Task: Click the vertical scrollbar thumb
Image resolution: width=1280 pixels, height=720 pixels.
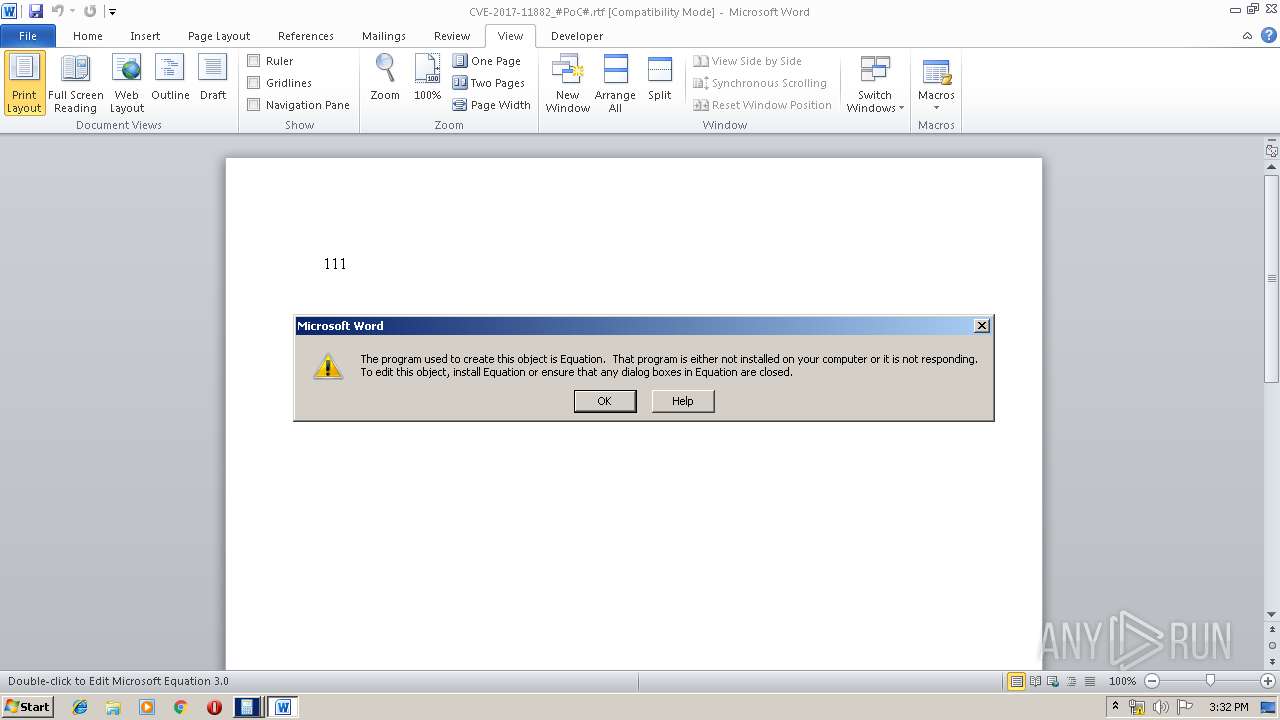Action: click(x=1272, y=277)
